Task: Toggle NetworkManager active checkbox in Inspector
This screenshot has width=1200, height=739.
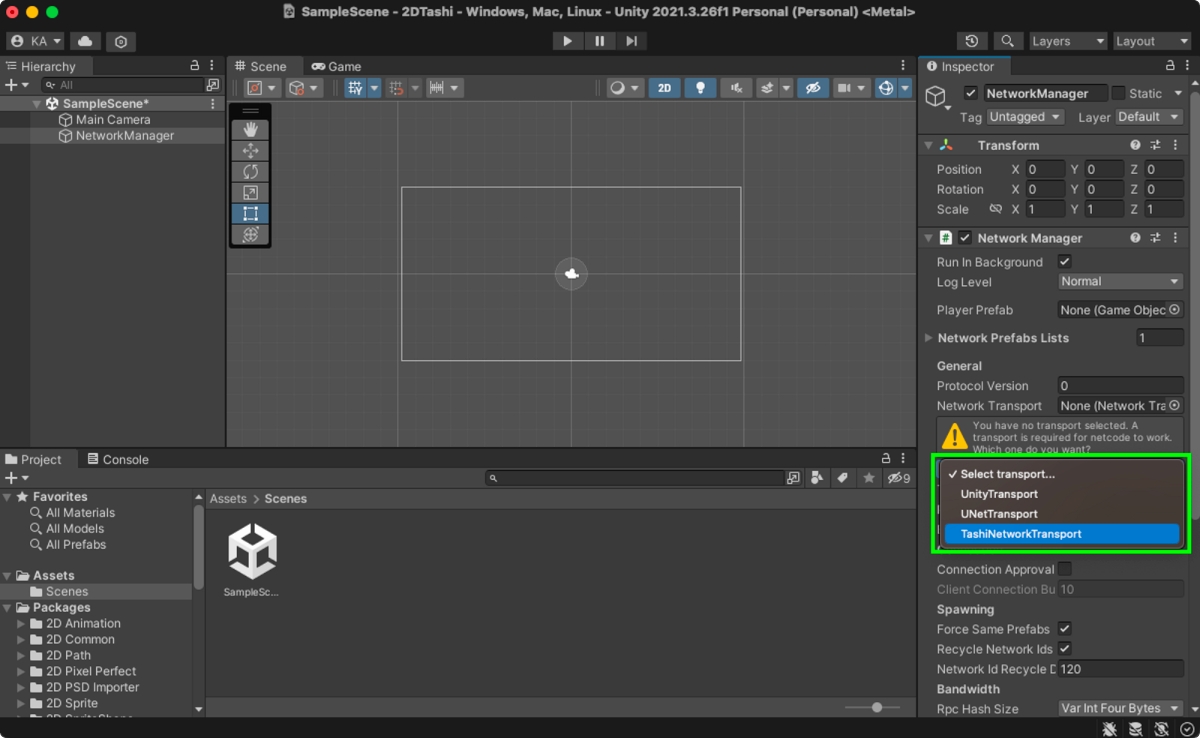Action: (970, 93)
